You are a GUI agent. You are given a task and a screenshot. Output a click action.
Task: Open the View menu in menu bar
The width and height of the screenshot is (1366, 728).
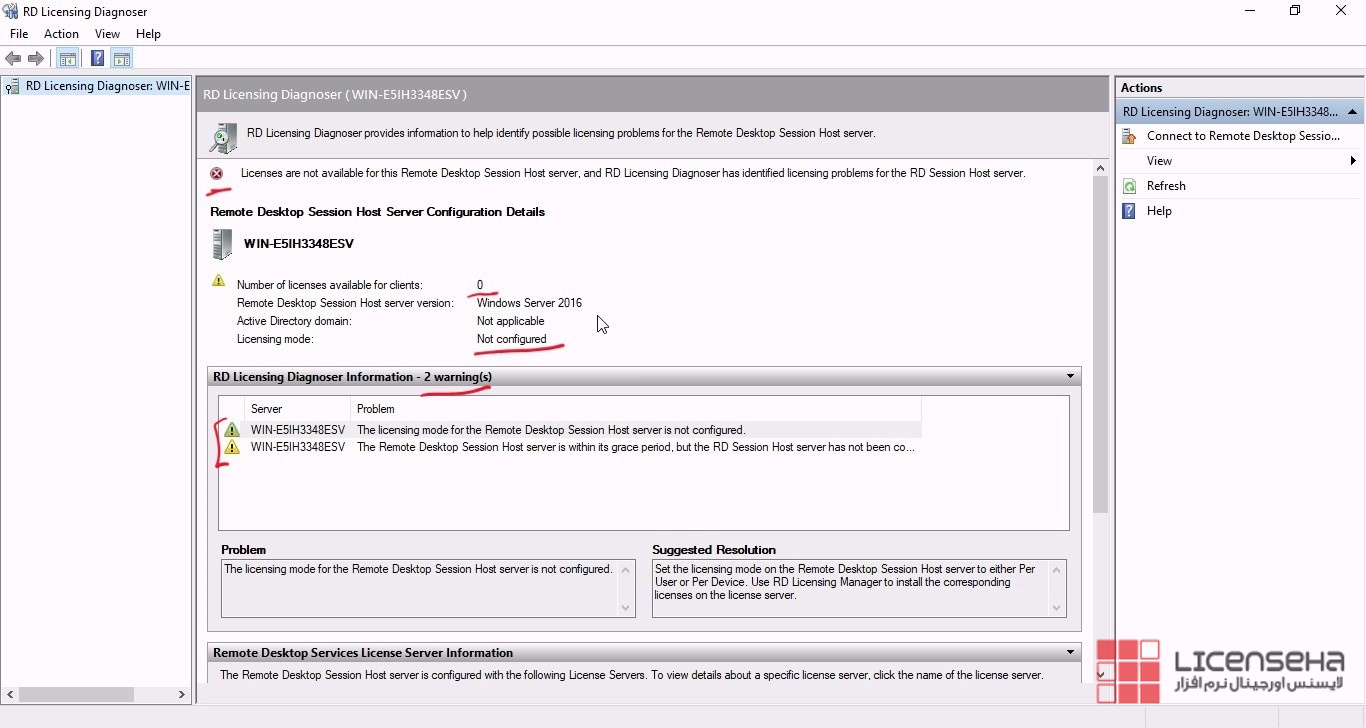107,34
